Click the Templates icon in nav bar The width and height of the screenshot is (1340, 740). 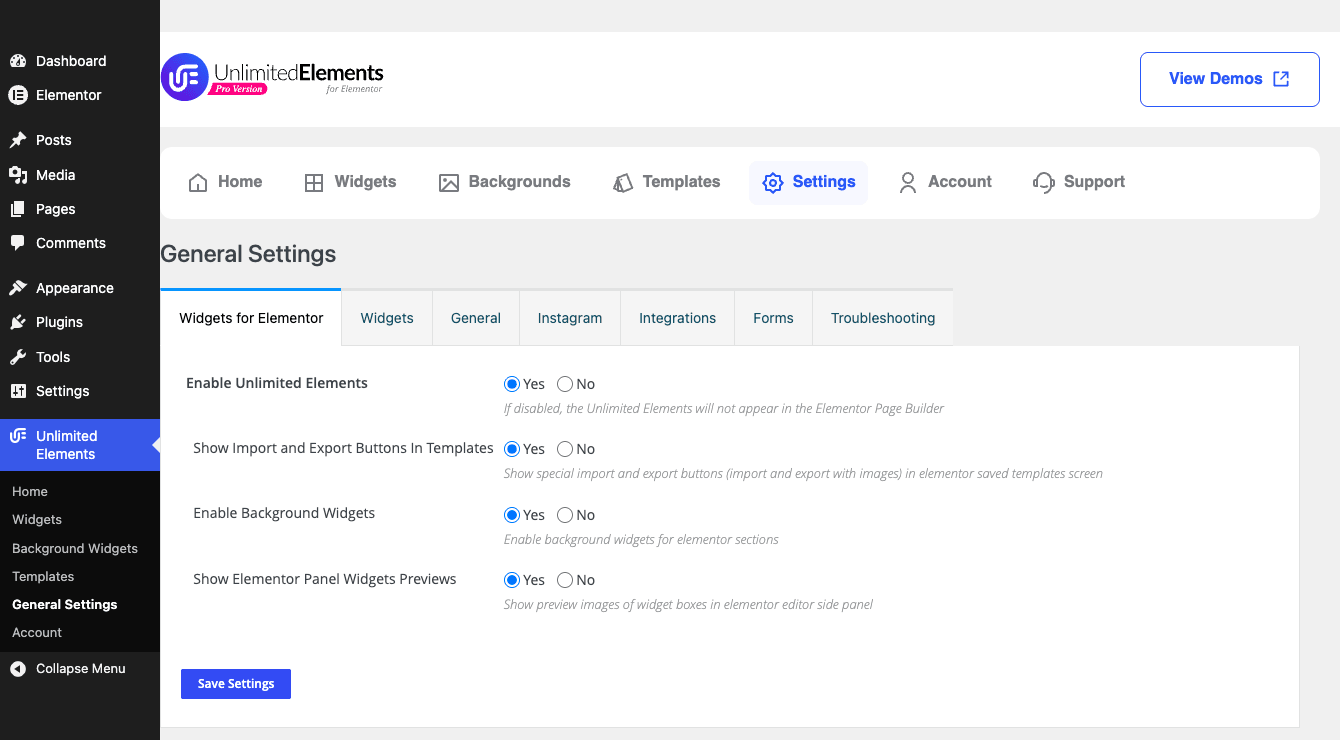[623, 182]
